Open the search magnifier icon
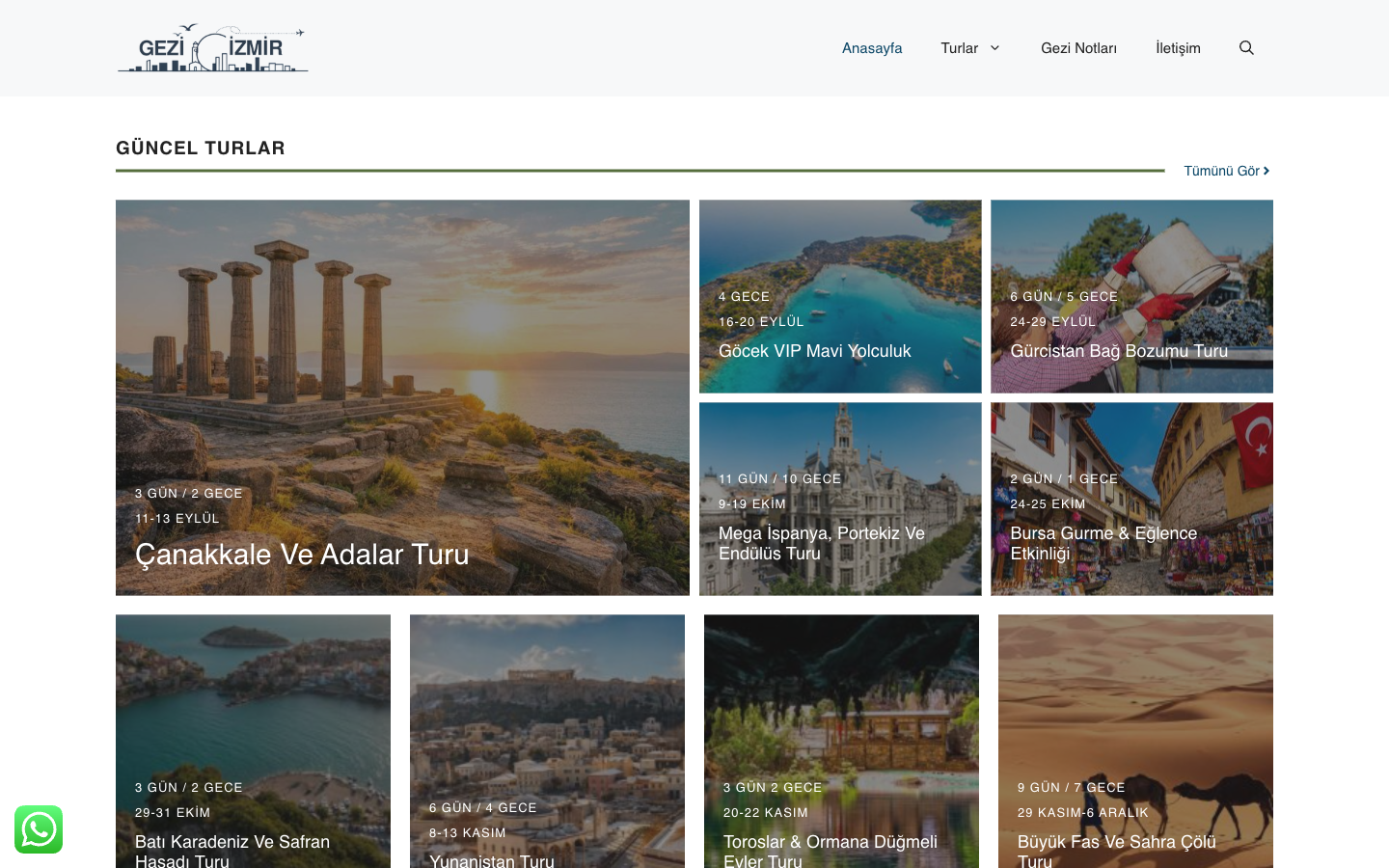The height and width of the screenshot is (868, 1389). [1246, 48]
